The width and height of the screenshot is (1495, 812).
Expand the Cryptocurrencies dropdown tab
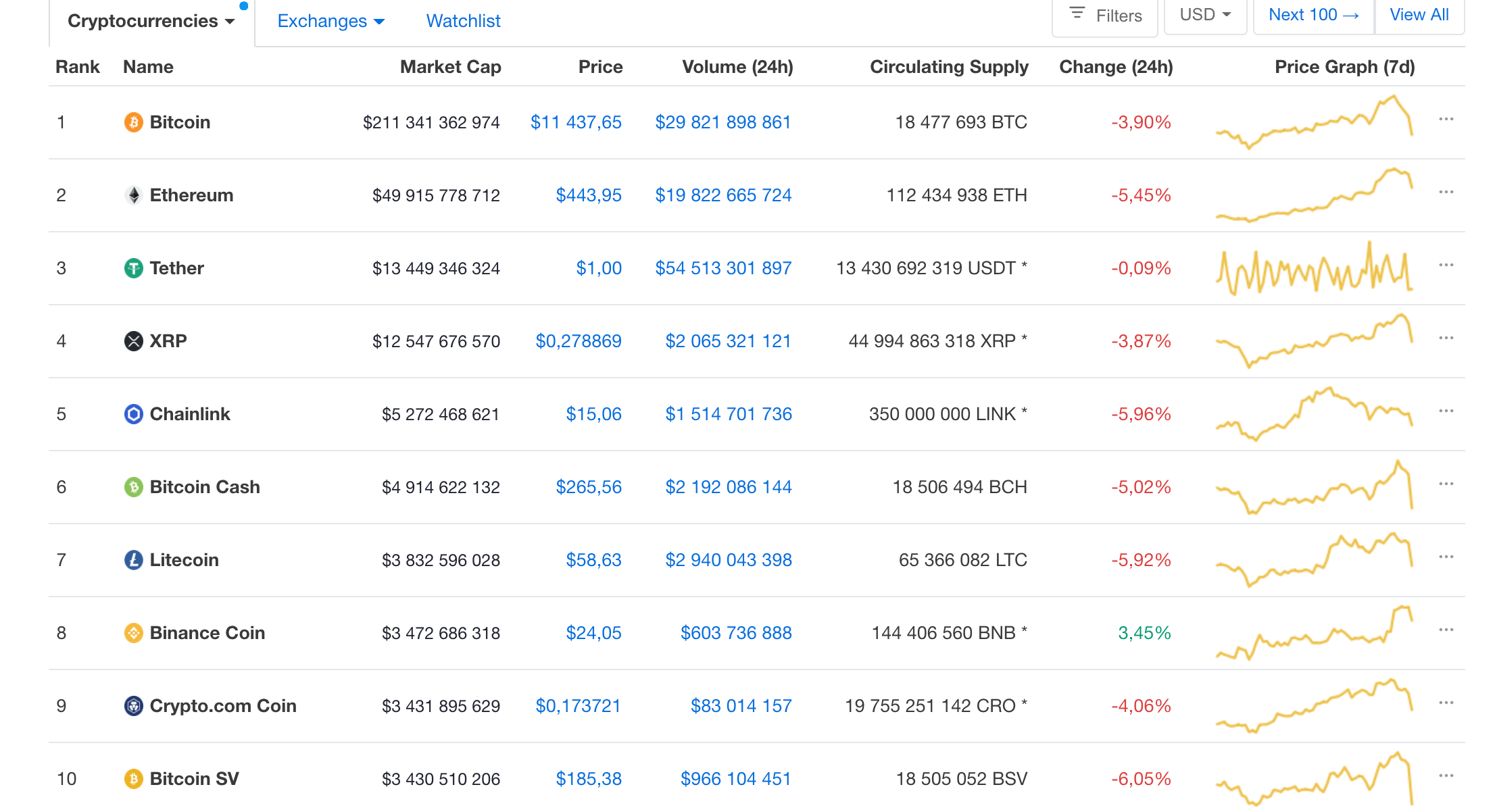[151, 21]
